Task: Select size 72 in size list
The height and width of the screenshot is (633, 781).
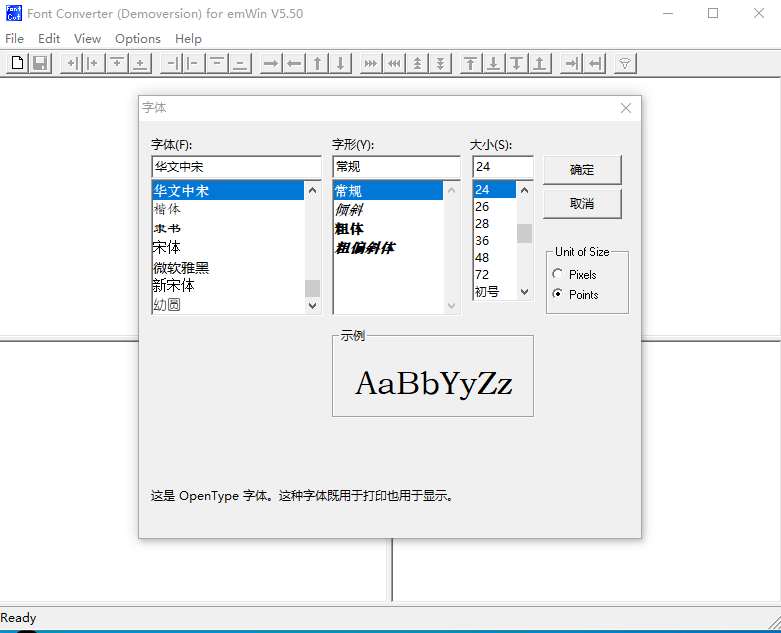Action: 495,274
